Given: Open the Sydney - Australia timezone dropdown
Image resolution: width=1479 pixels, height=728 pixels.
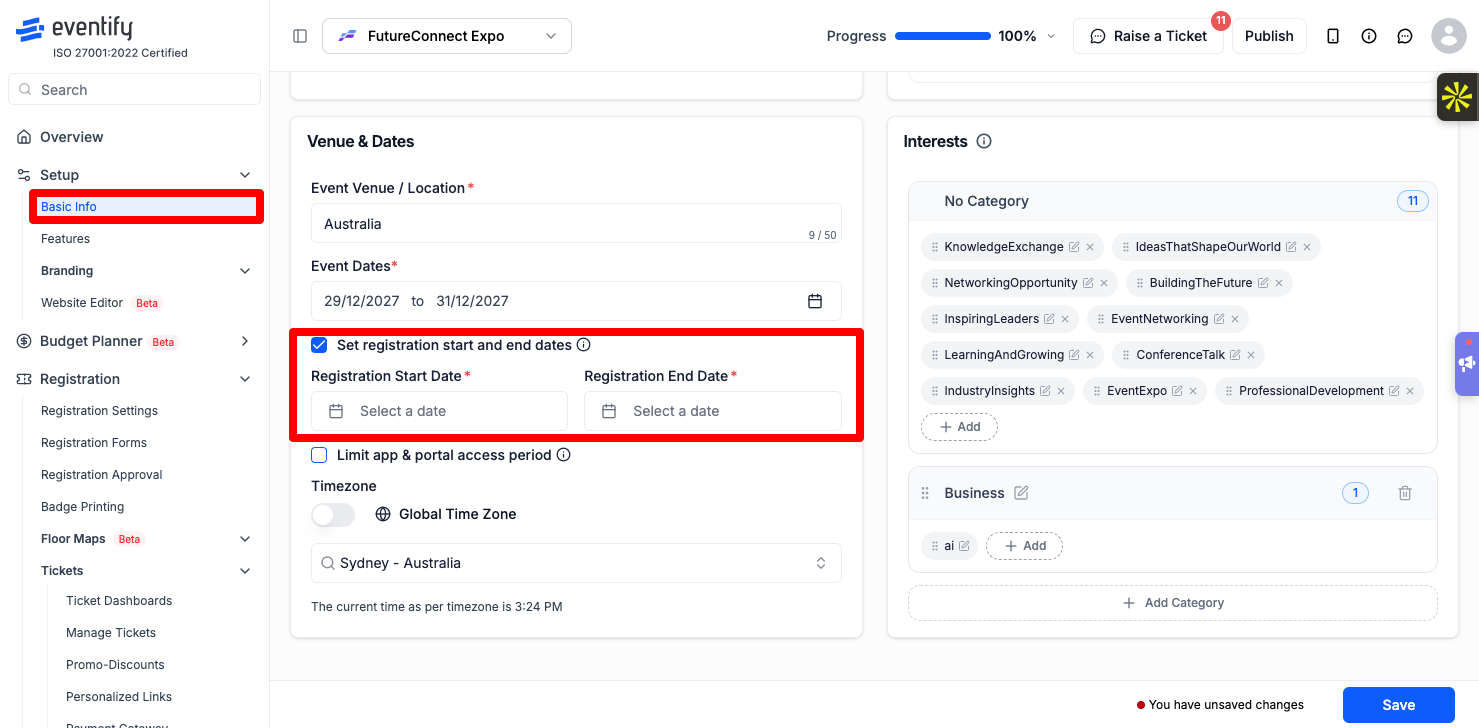Looking at the screenshot, I should [576, 563].
